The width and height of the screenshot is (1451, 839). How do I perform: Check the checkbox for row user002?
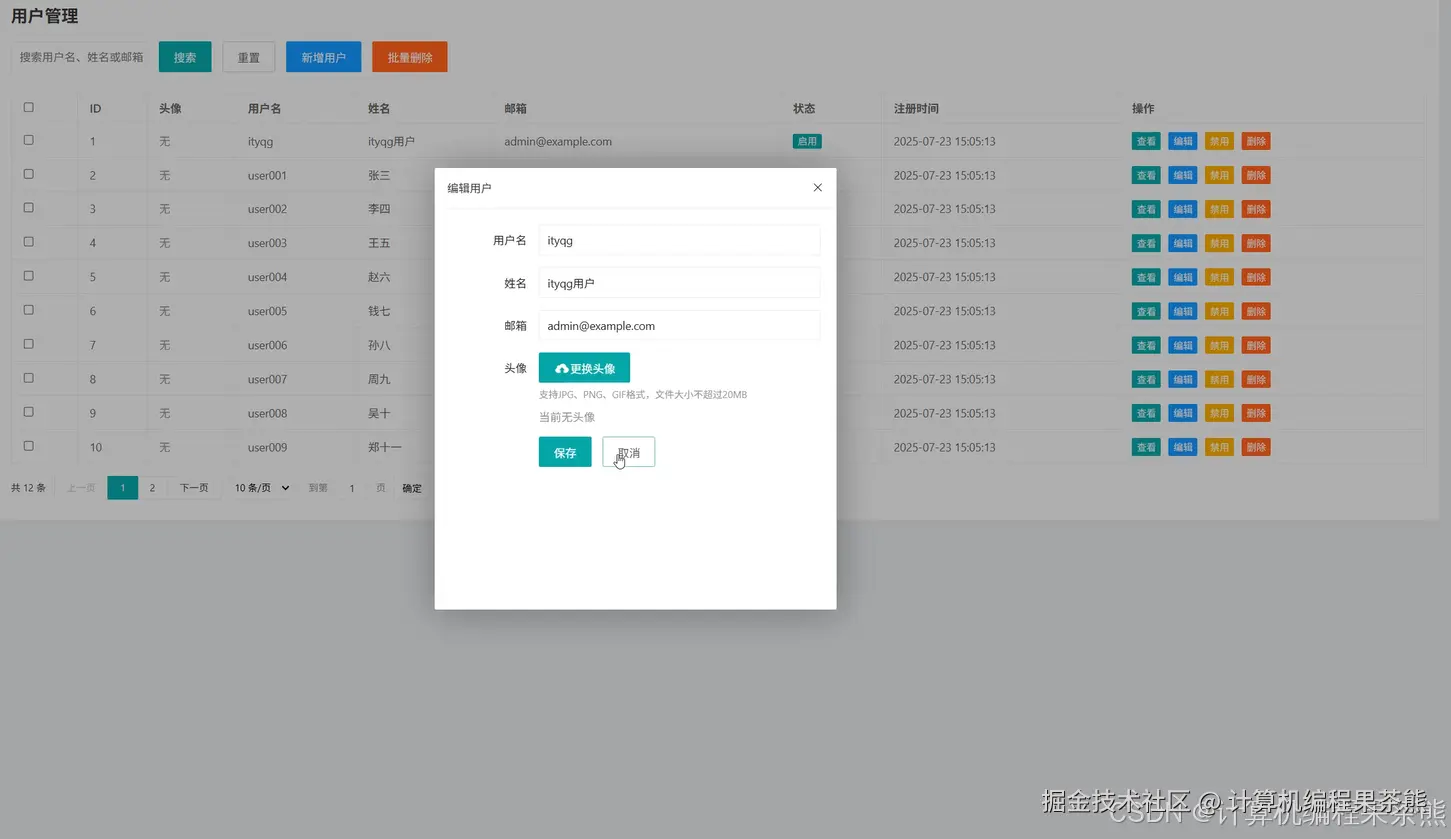(29, 208)
